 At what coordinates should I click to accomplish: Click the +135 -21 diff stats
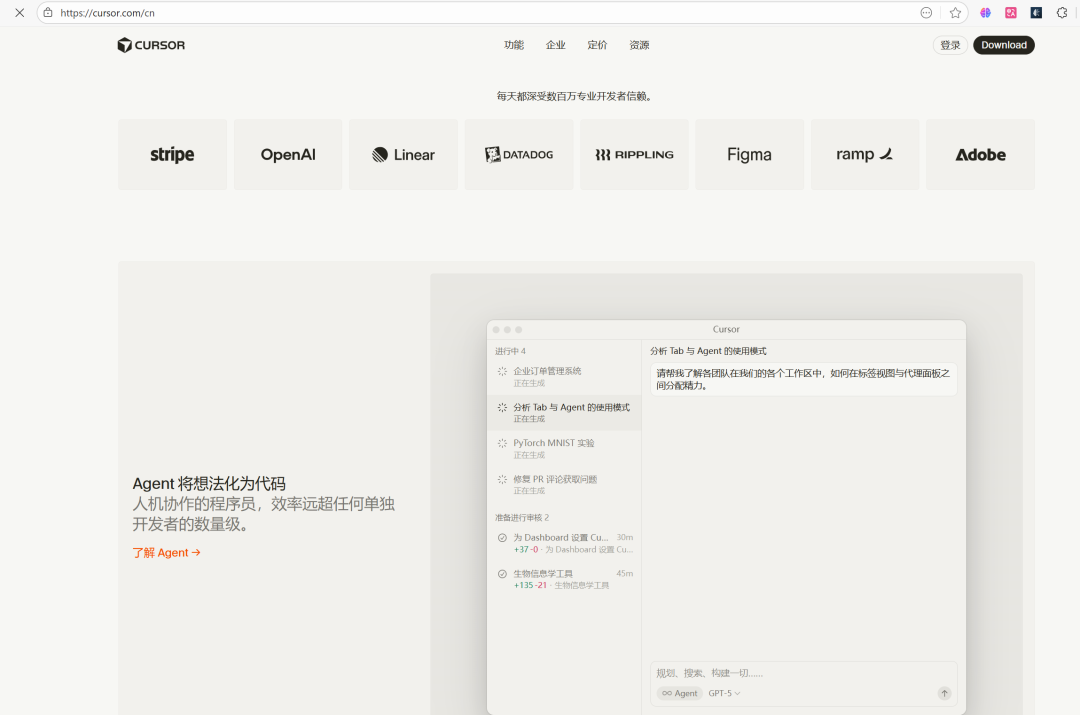pos(530,586)
